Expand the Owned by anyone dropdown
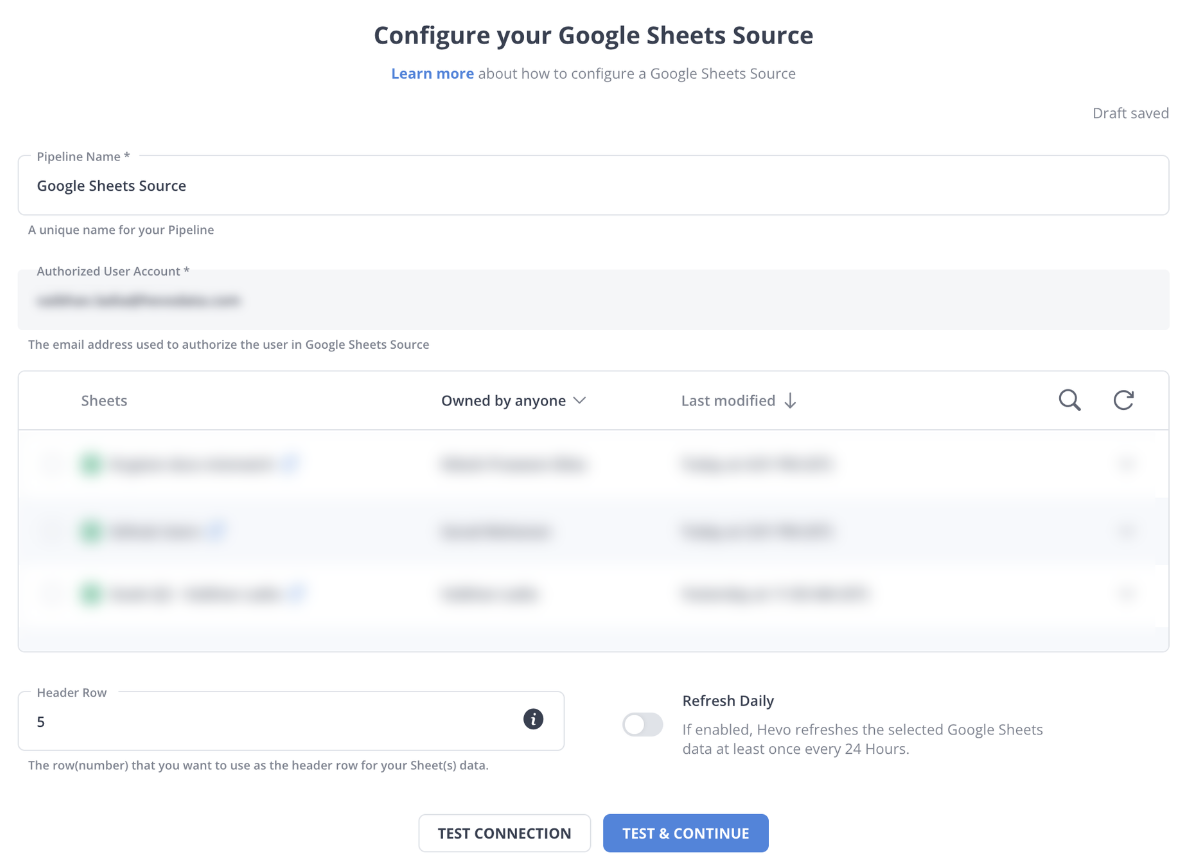Screen dimensions: 1188x866 tap(514, 400)
